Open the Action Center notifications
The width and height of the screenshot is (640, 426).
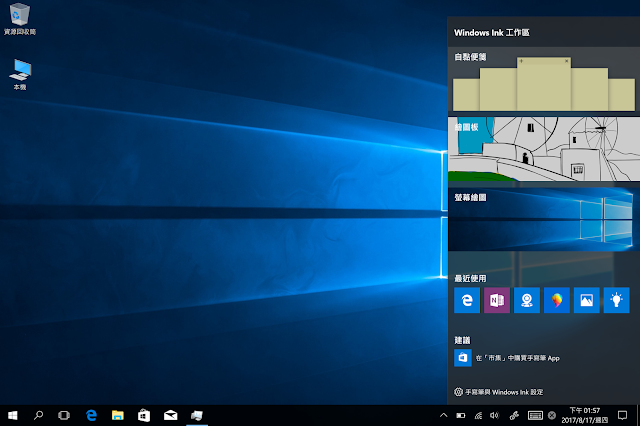coord(622,415)
